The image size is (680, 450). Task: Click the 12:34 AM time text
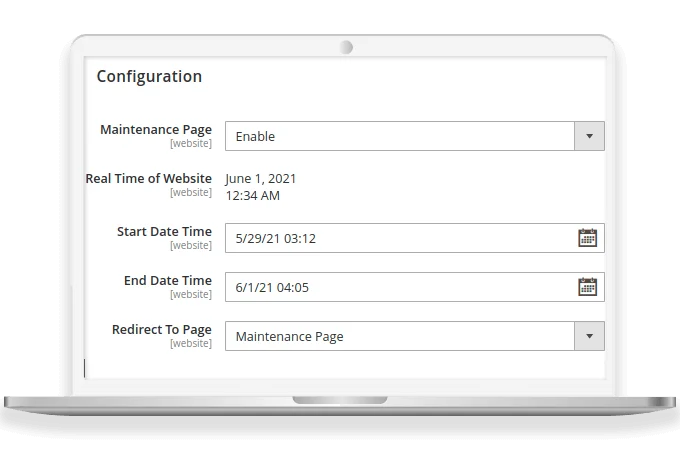tap(253, 196)
